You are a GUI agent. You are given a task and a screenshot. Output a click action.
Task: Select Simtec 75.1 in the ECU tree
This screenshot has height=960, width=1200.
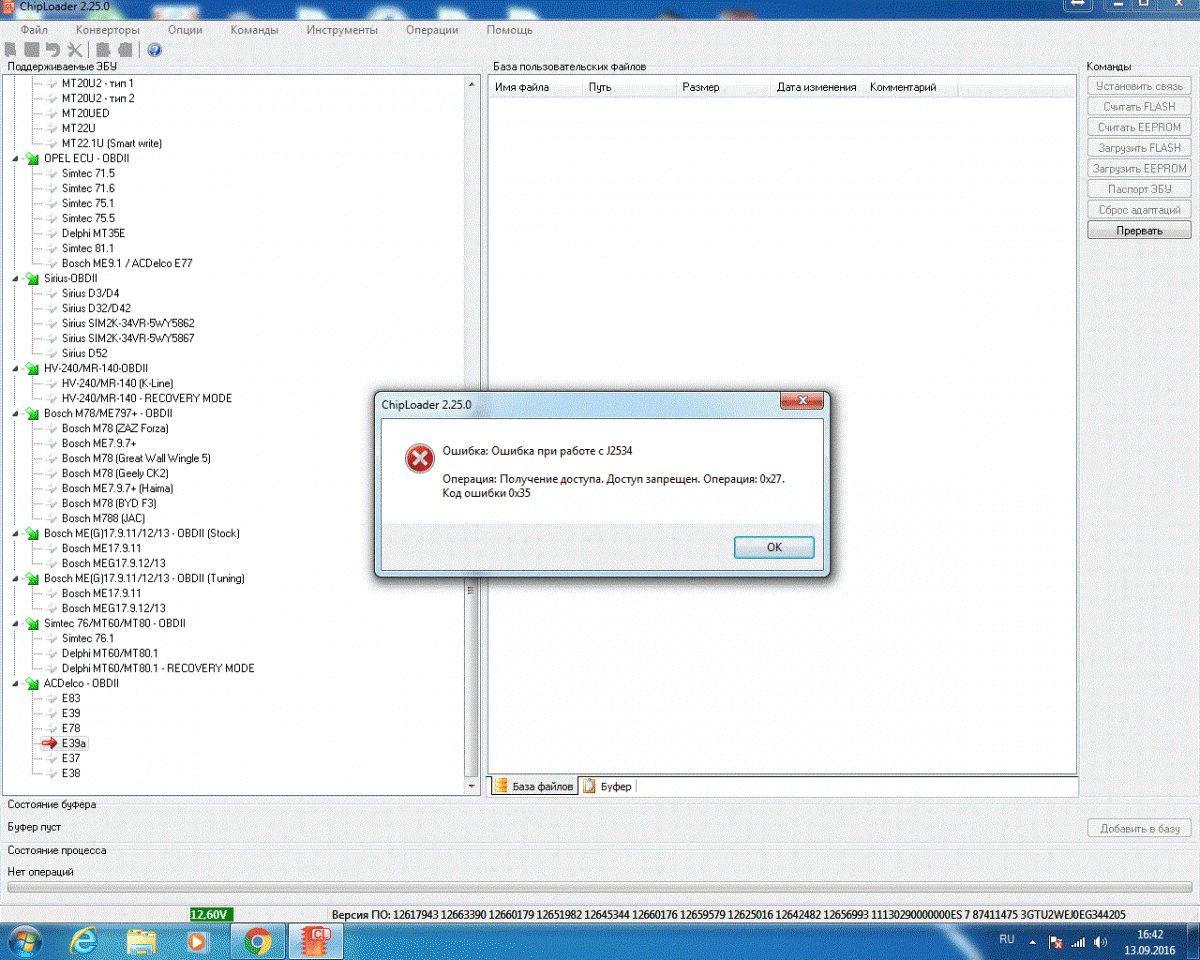tap(88, 203)
